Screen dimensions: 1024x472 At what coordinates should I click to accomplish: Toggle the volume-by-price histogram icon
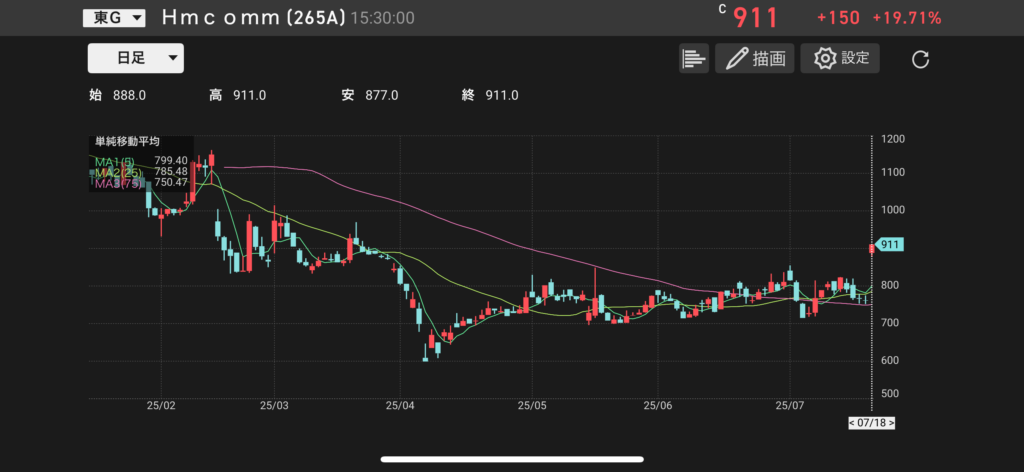[x=694, y=58]
